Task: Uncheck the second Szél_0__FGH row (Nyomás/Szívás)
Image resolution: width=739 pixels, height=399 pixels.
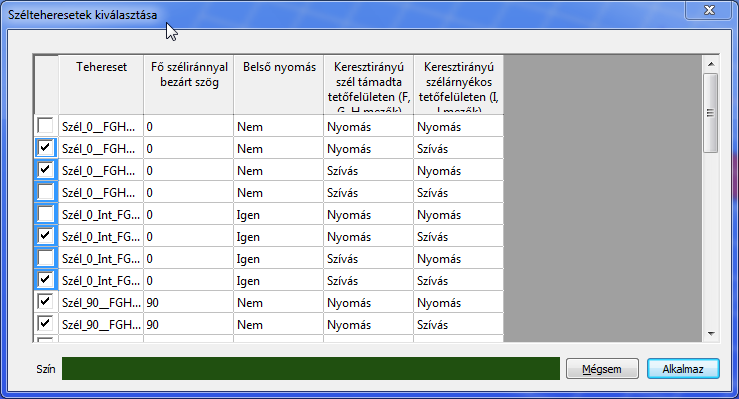Action: (x=45, y=148)
